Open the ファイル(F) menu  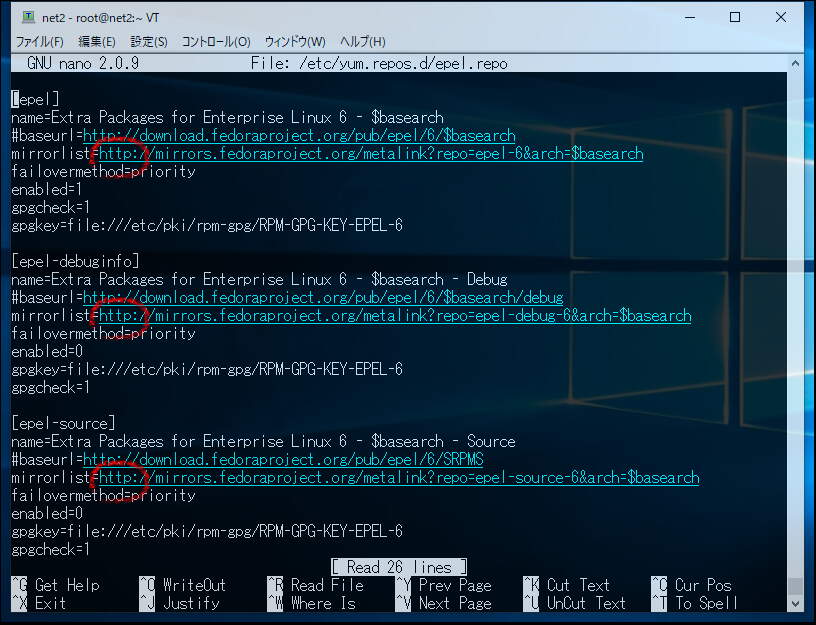[x=40, y=42]
